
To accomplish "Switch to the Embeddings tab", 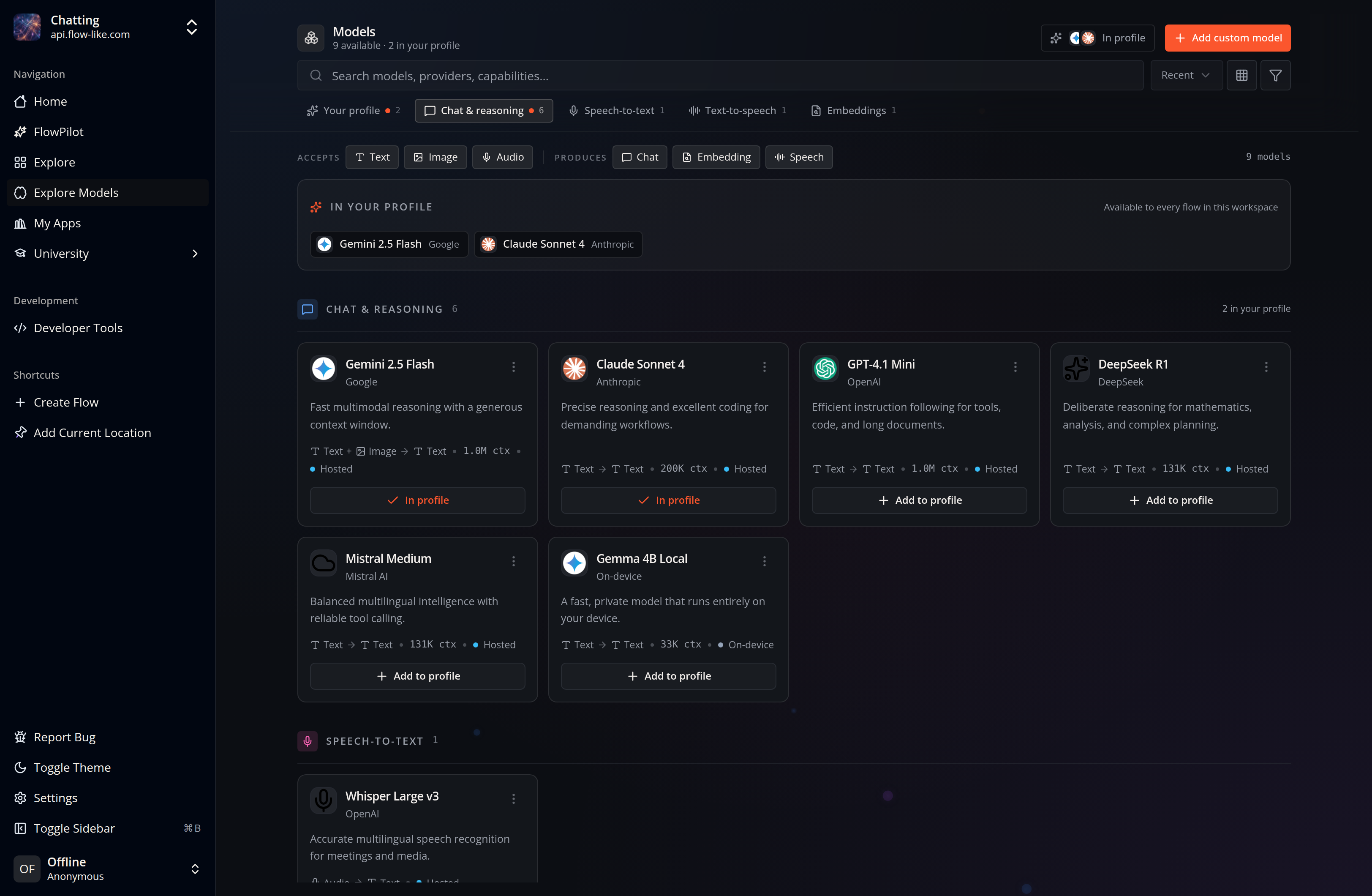I will tap(853, 111).
